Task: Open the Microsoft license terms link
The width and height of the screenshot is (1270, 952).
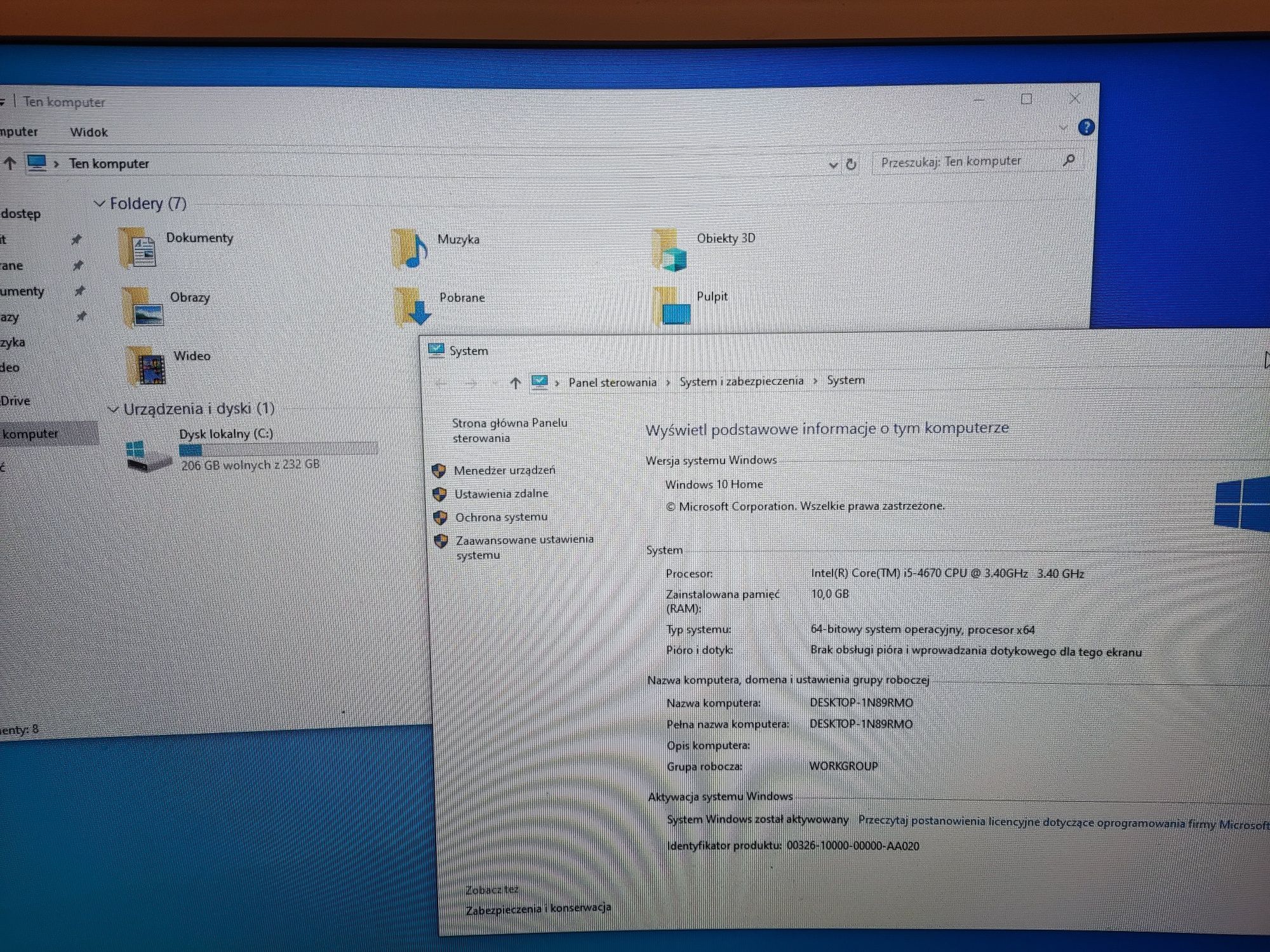Action: [1064, 823]
